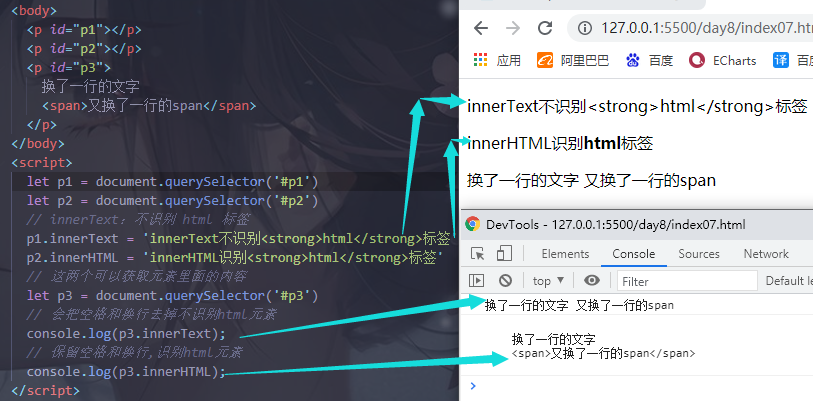Click the rendered innerText不识别 paragraph on the page
The image size is (813, 401).
tap(637, 106)
